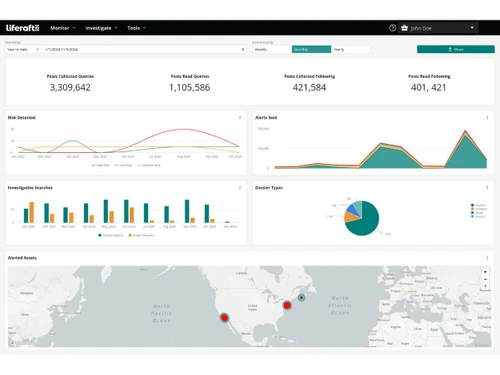500x375 pixels.
Task: Open Risk Detected panel options menu
Action: (x=240, y=118)
